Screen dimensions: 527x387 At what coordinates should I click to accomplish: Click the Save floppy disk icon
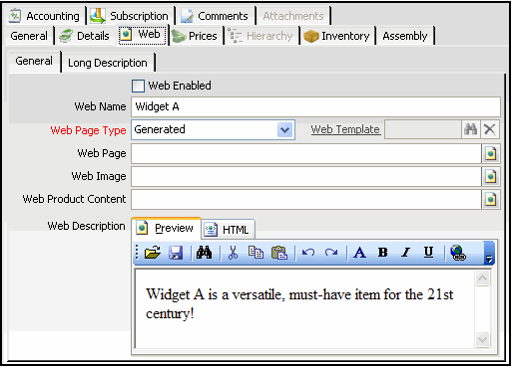(176, 253)
